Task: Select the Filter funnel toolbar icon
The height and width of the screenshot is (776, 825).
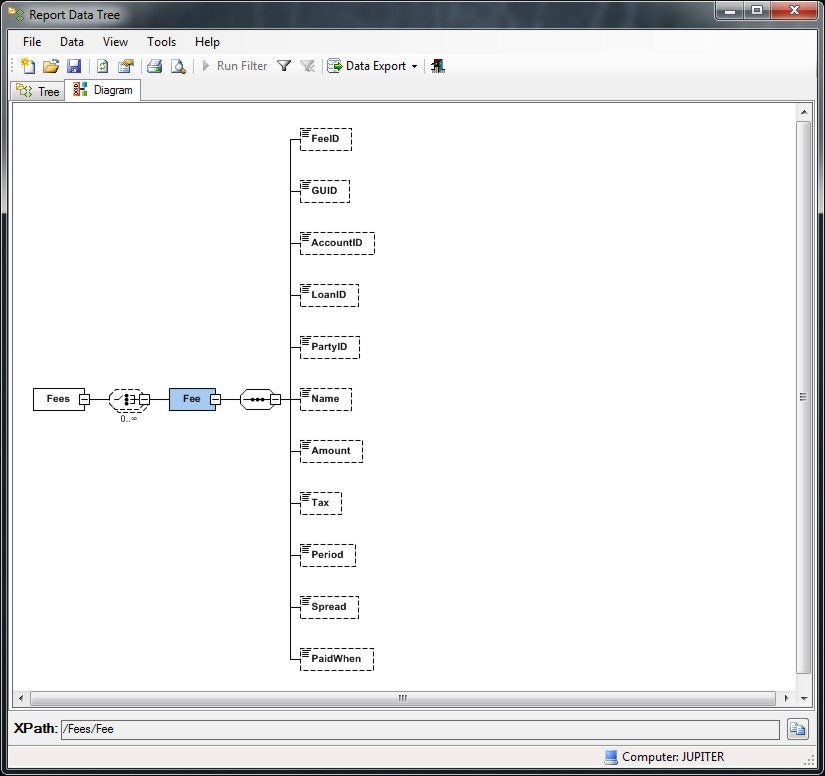Action: [283, 65]
